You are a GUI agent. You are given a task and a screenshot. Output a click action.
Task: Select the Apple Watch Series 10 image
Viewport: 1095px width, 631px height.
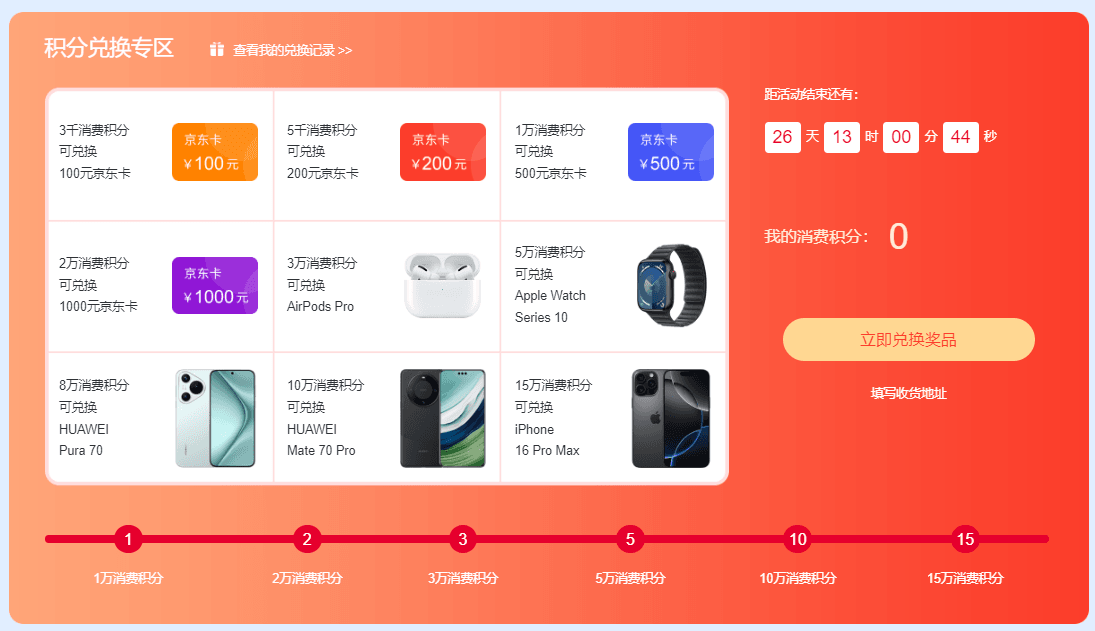click(x=671, y=285)
